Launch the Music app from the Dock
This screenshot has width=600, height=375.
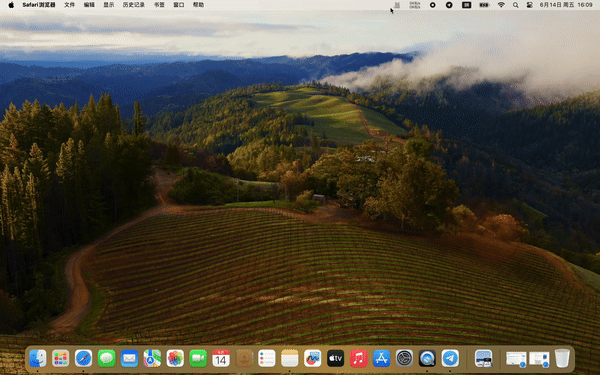coord(359,359)
